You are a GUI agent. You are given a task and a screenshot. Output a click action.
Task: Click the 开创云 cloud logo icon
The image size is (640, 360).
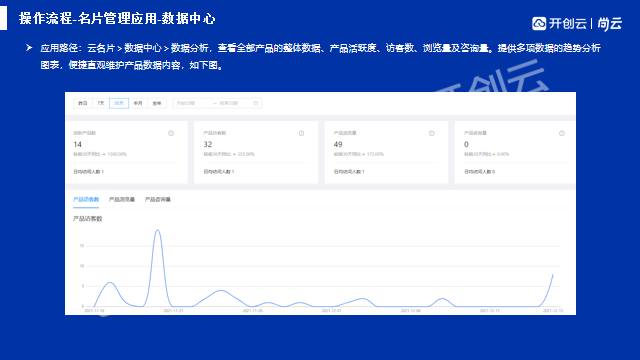[x=539, y=23]
